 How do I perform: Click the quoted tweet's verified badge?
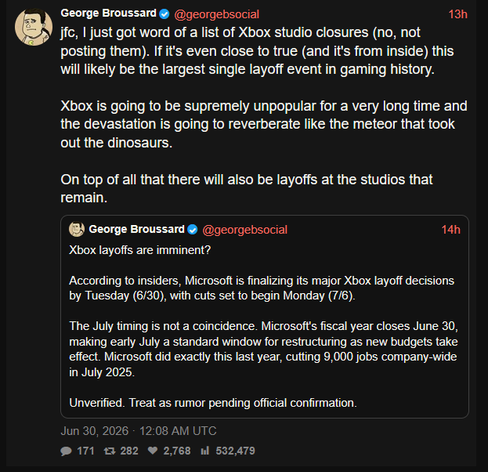tap(193, 230)
